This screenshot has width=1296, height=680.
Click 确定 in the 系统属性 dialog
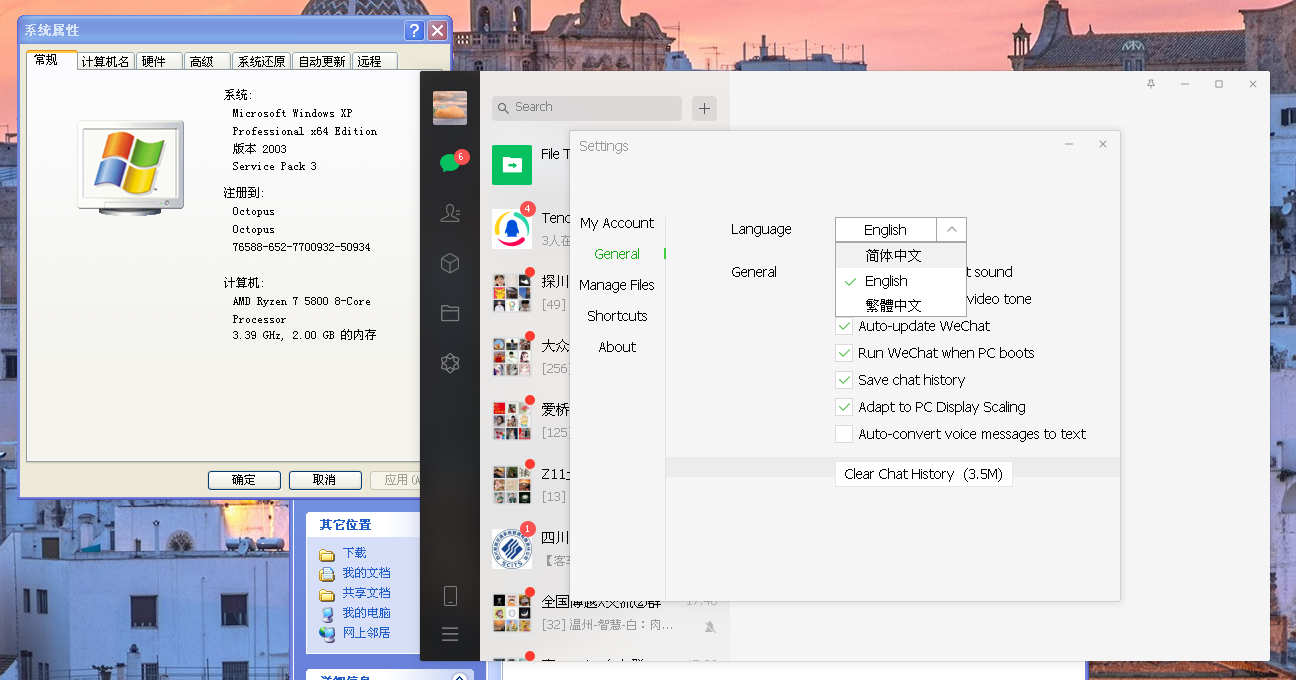click(x=244, y=480)
